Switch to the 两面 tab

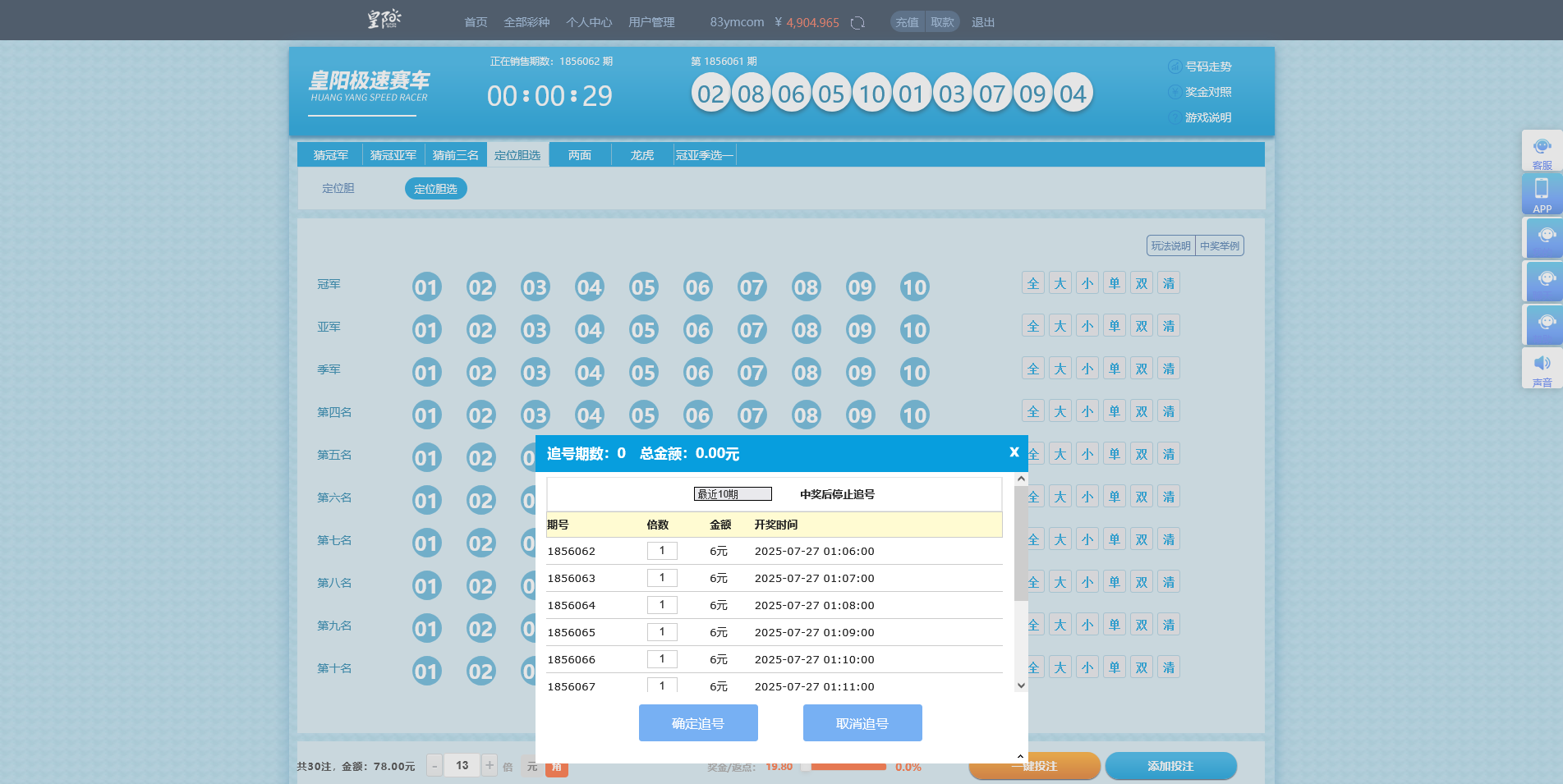pos(580,155)
